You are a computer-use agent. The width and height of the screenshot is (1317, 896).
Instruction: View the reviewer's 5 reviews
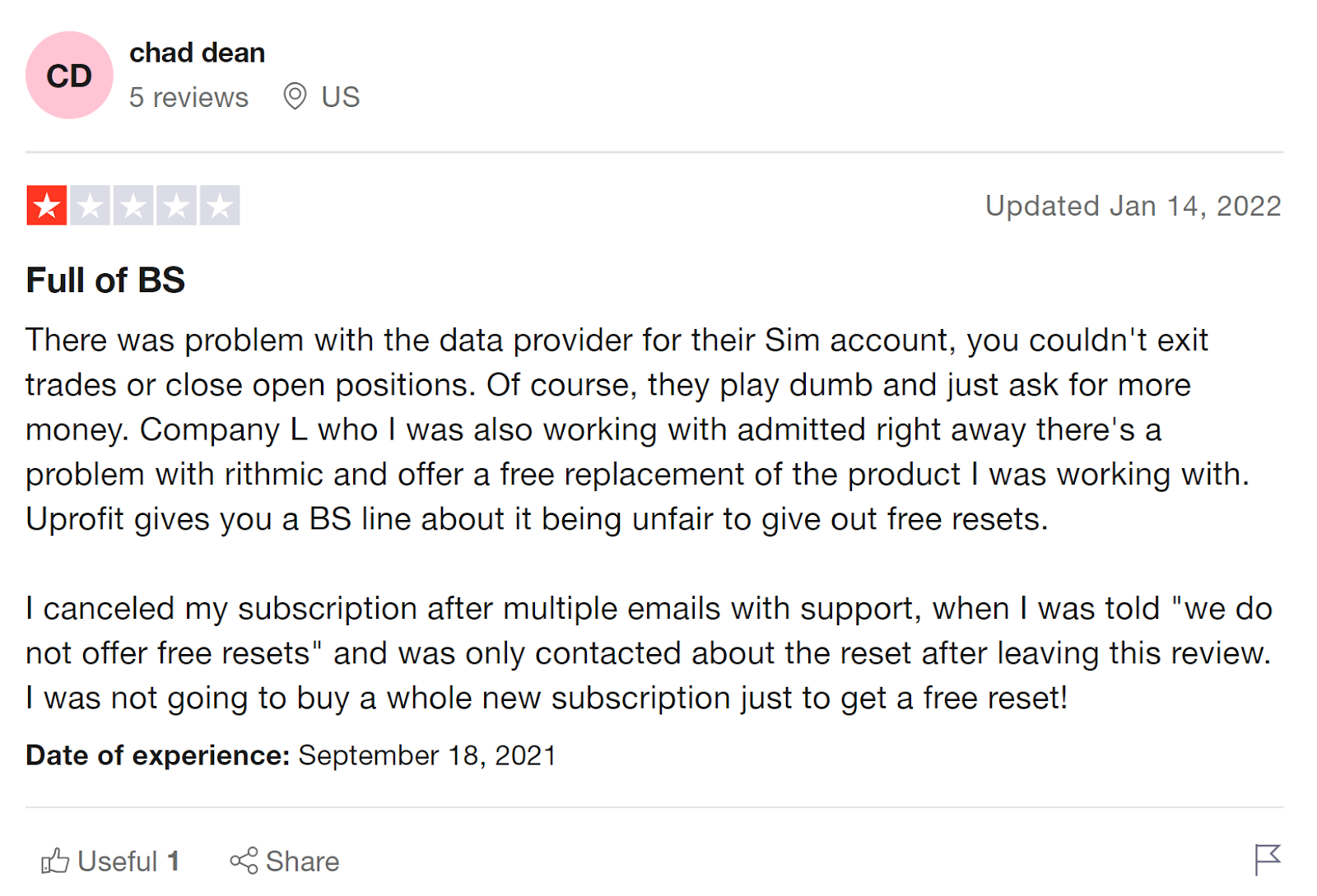pos(188,97)
